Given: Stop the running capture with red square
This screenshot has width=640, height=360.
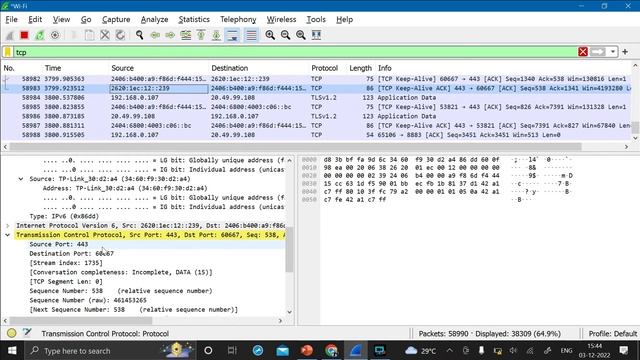Looking at the screenshot, I should [x=24, y=36].
